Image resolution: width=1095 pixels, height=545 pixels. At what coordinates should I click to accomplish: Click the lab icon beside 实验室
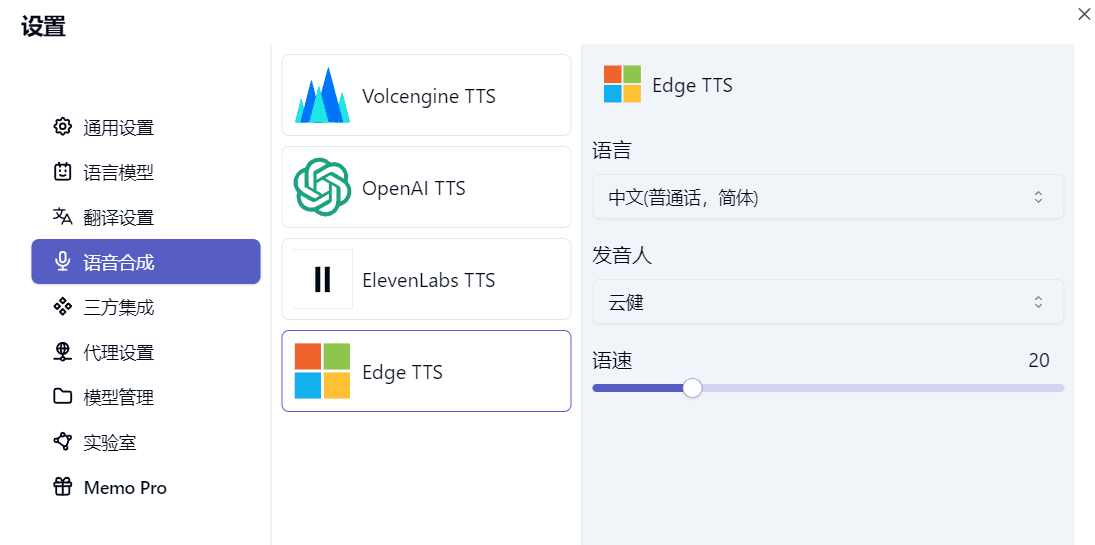(x=63, y=442)
